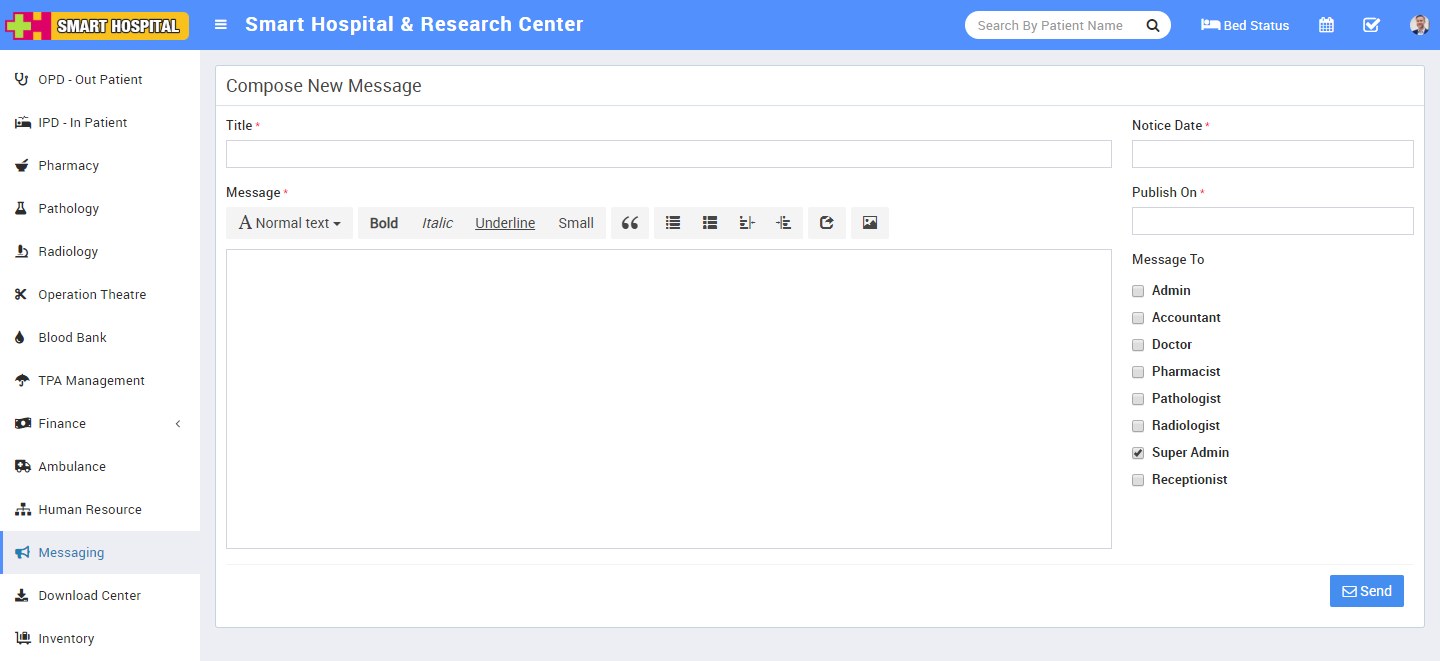
Task: Toggle the ordered list icon
Action: click(x=710, y=223)
